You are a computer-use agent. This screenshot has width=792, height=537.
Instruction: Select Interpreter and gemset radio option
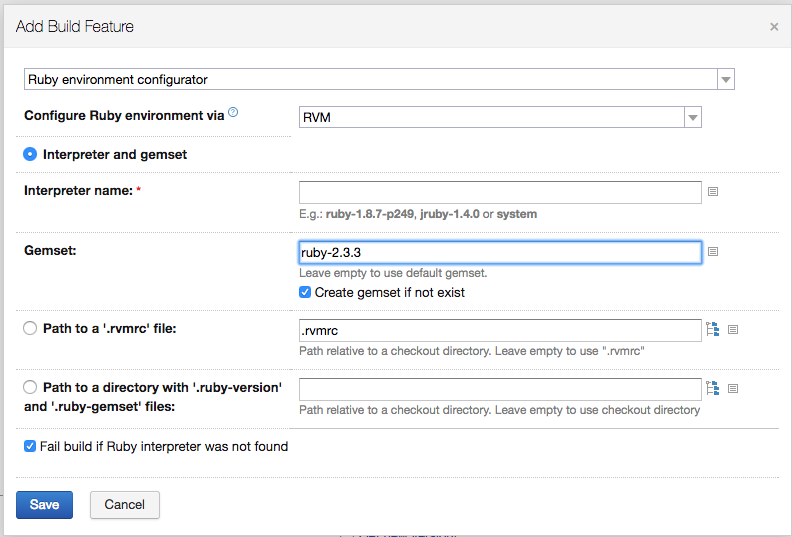tap(30, 154)
